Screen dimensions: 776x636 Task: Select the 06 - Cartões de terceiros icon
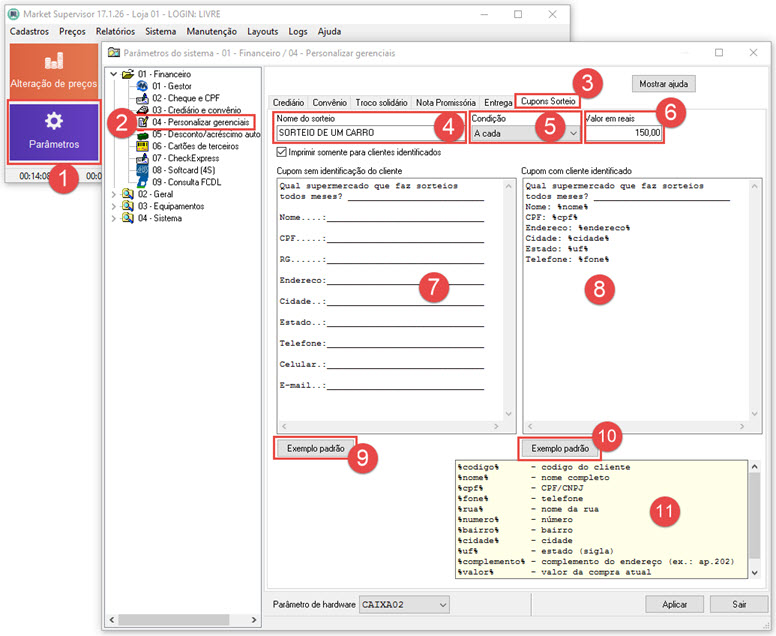pyautogui.click(x=143, y=146)
